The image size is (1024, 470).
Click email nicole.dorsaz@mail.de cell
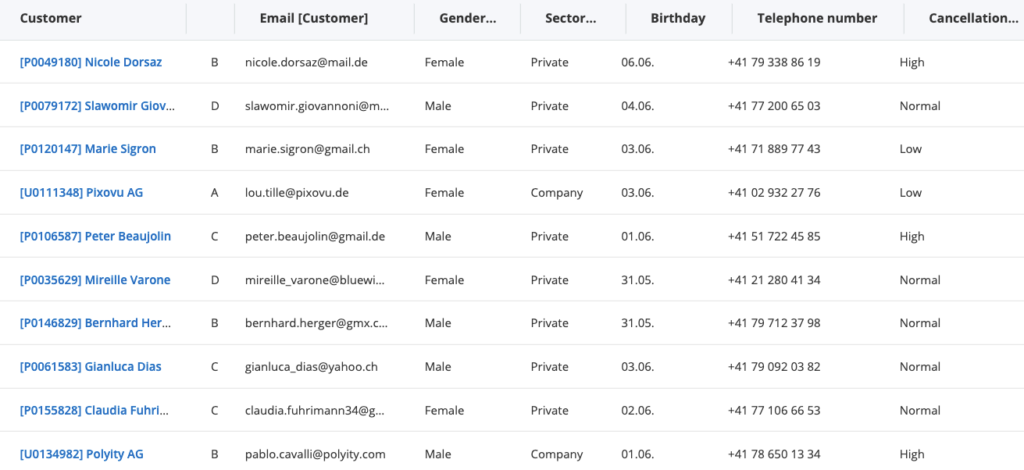coord(306,62)
